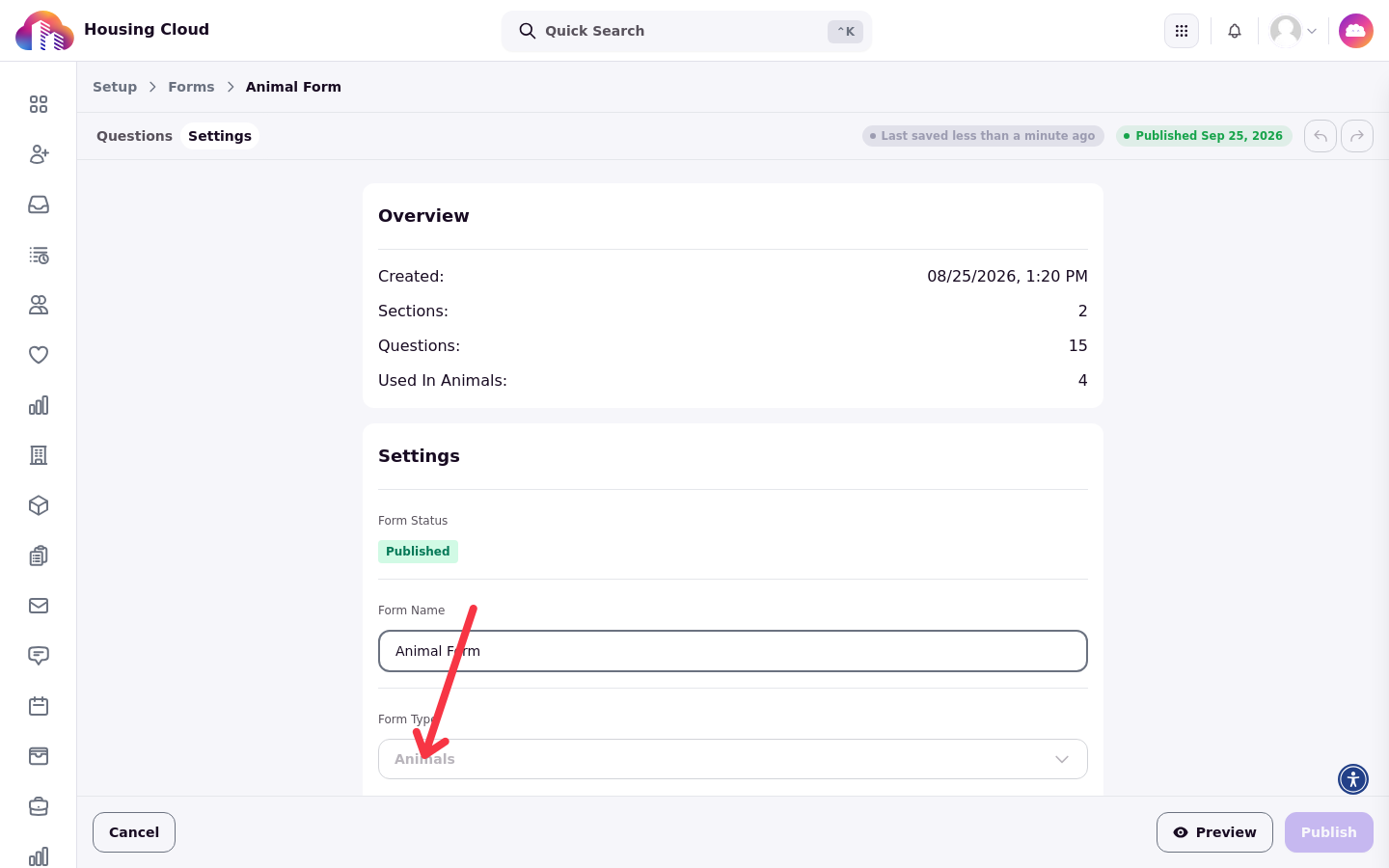Open the archive box sidebar icon
This screenshot has height=868, width=1389.
(x=39, y=756)
